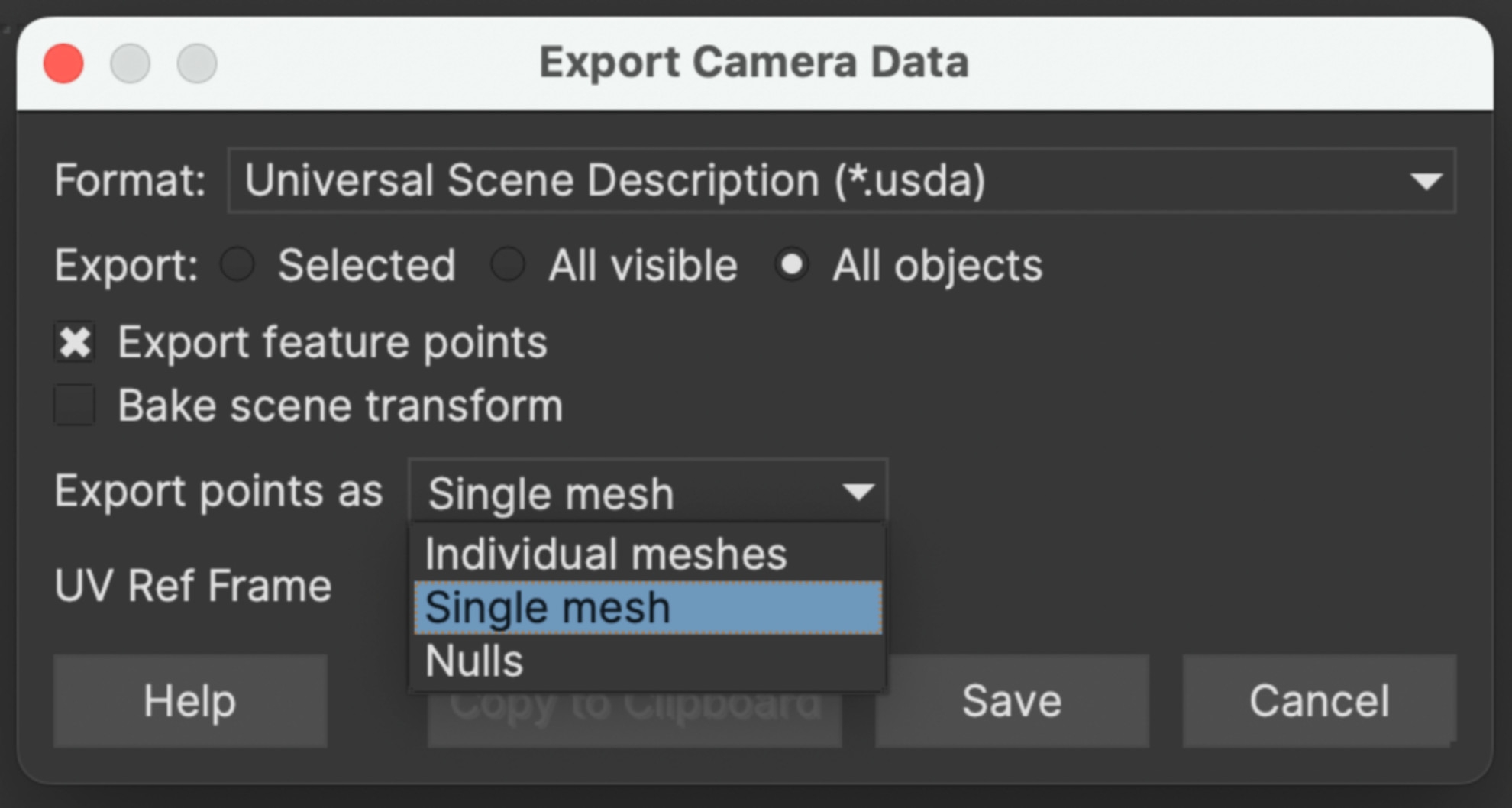Click the Copy to Clipboard button
1512x808 pixels.
coord(634,703)
